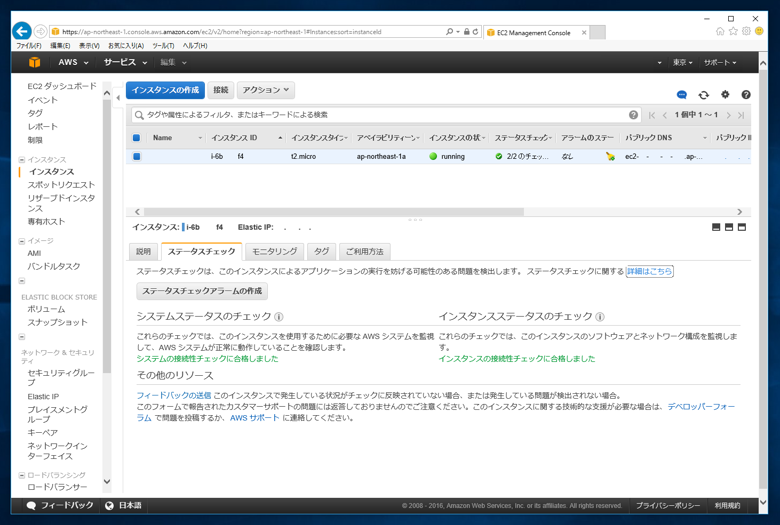This screenshot has width=780, height=525.
Task: Go to previous page of instance results
Action: pos(665,115)
